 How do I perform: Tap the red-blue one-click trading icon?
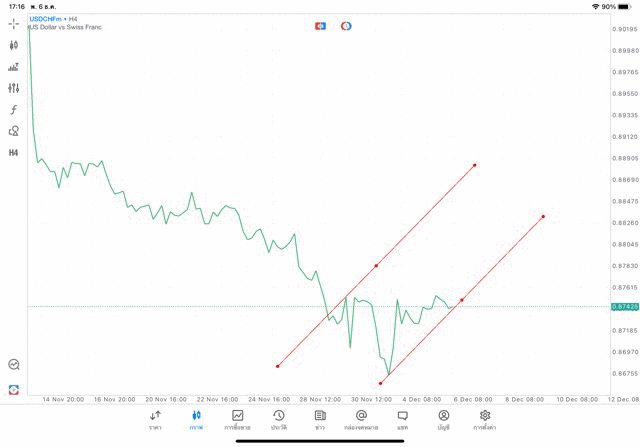(x=320, y=26)
